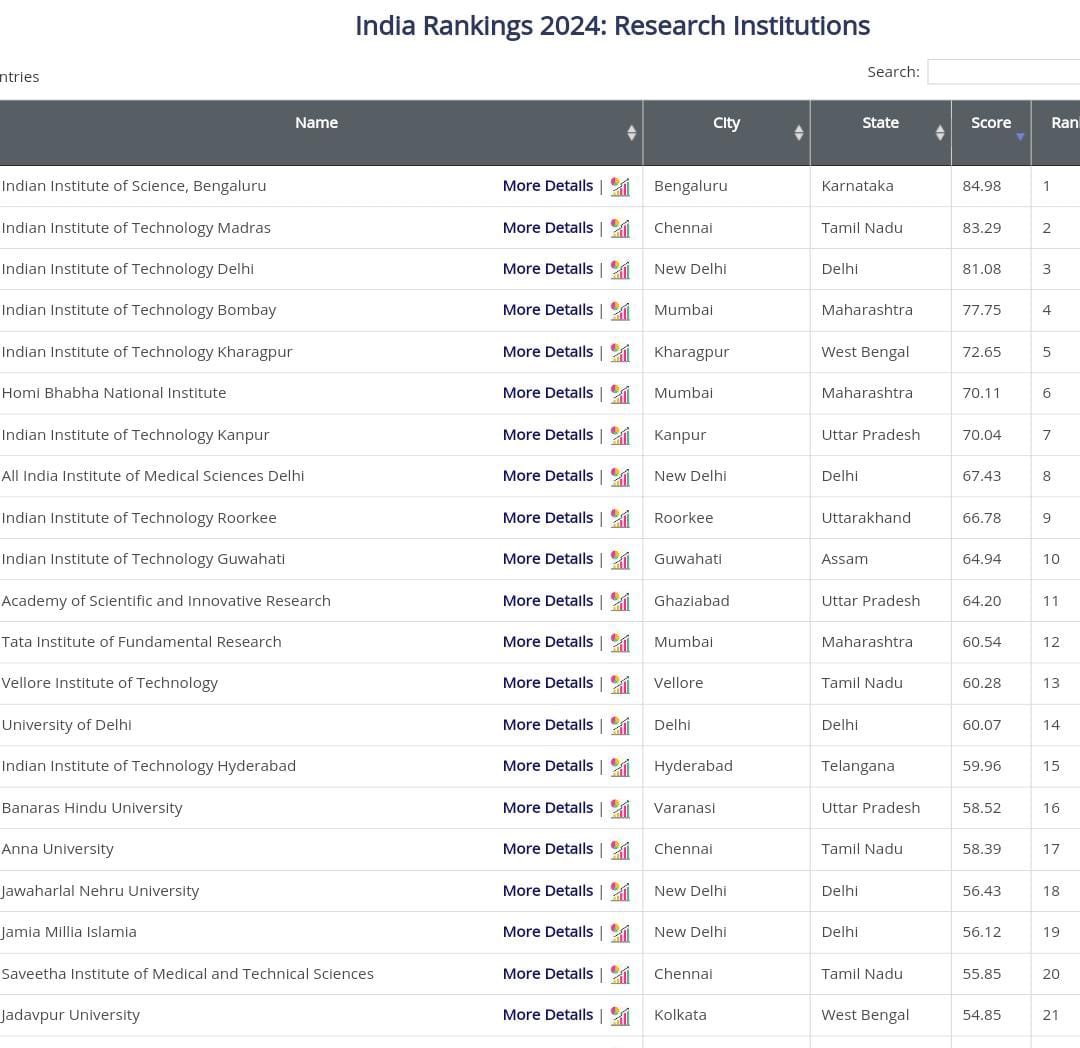Viewport: 1080px width, 1048px height.
Task: Open chart icon for IIT Bombay row
Action: click(x=620, y=311)
